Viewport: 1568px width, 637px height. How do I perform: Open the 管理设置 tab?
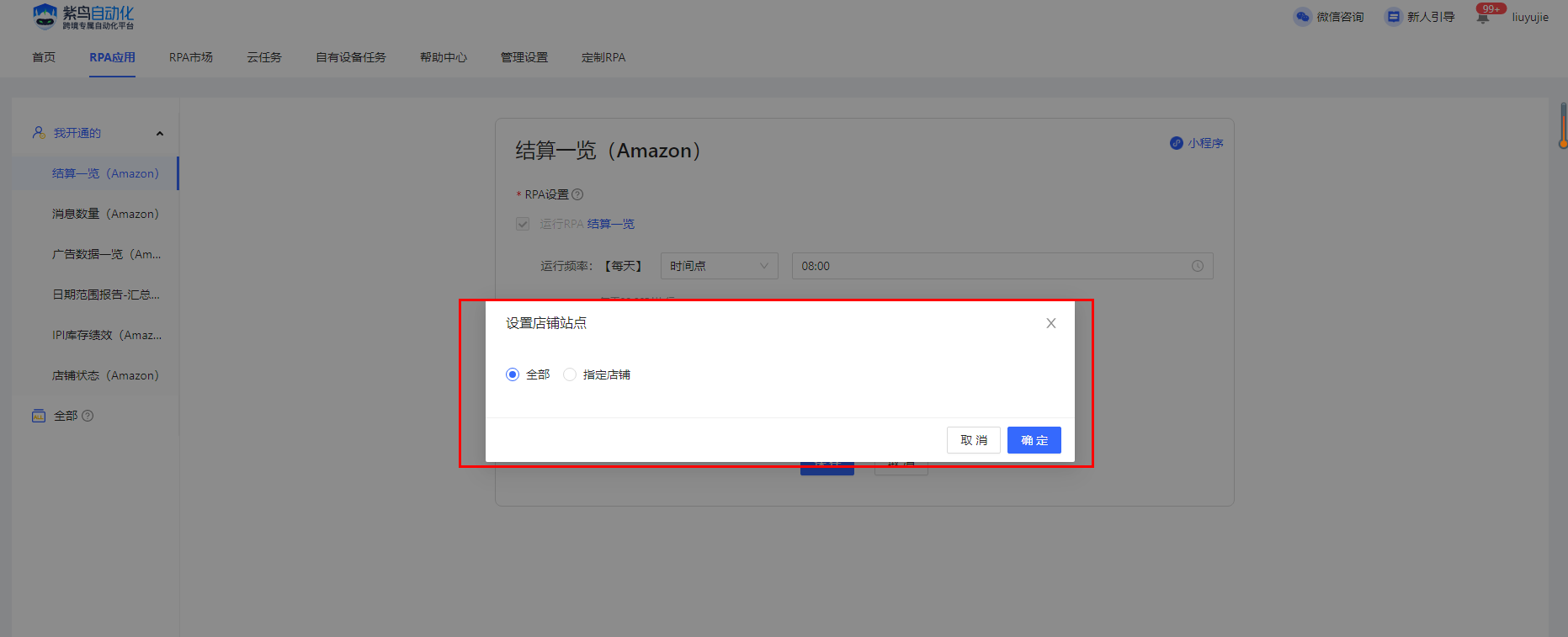(524, 57)
